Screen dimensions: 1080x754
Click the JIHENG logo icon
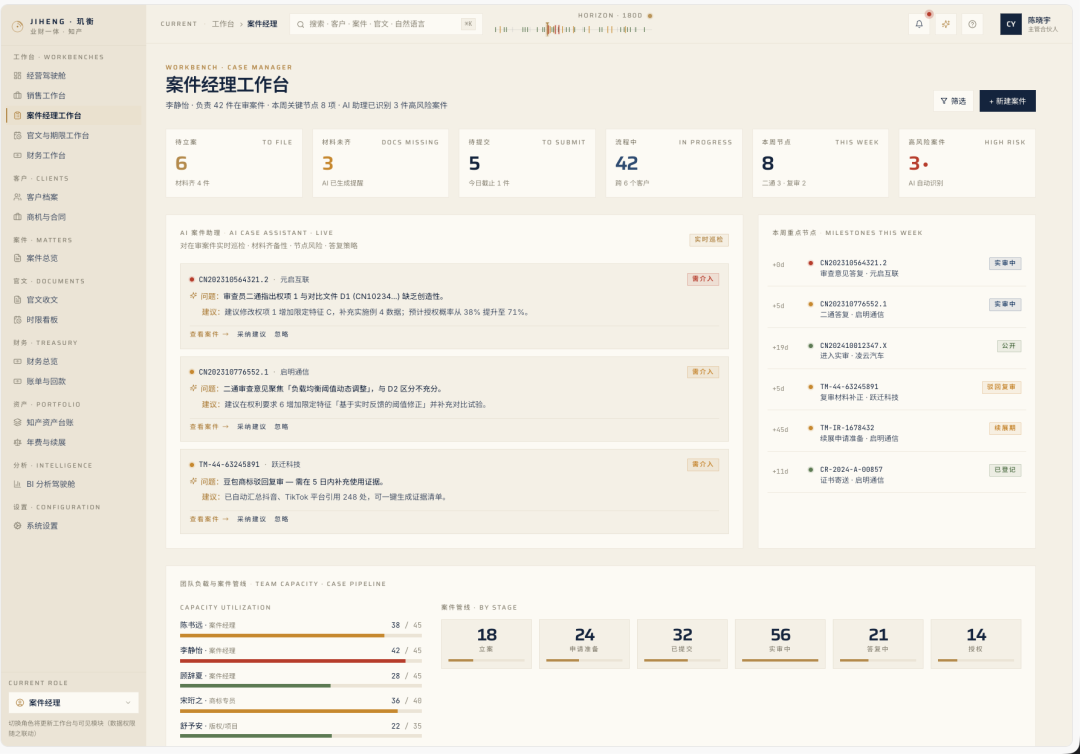pyautogui.click(x=18, y=26)
